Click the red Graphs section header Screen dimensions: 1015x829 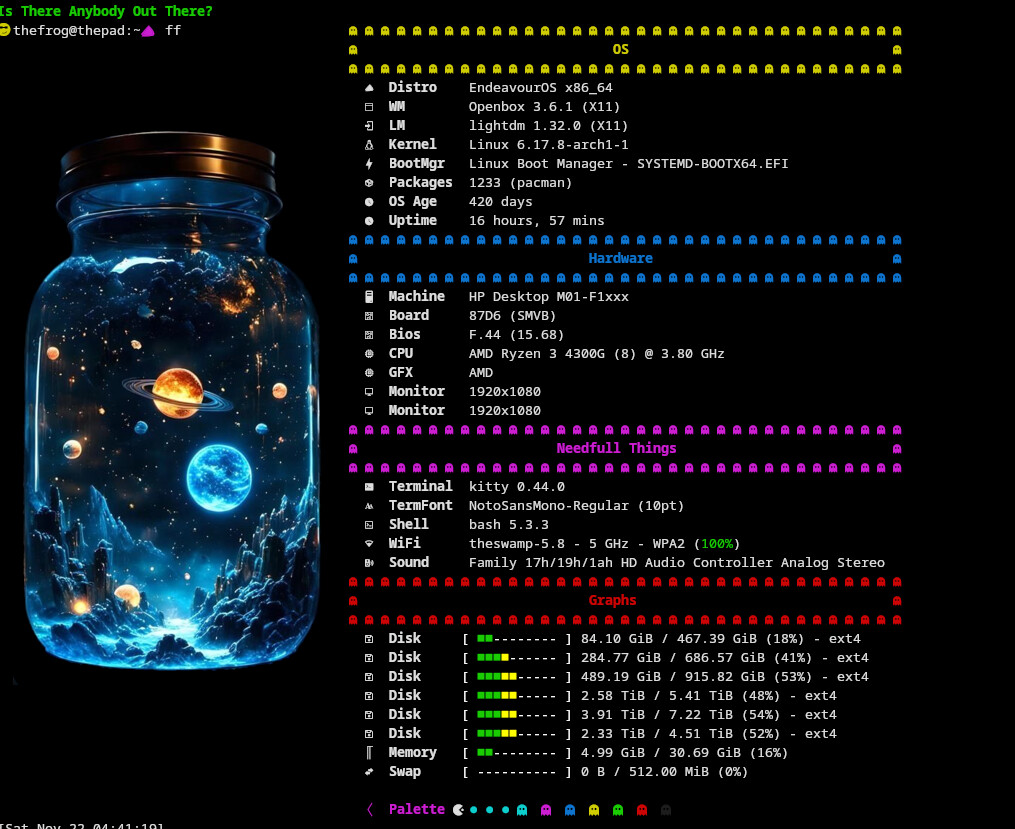(612, 600)
